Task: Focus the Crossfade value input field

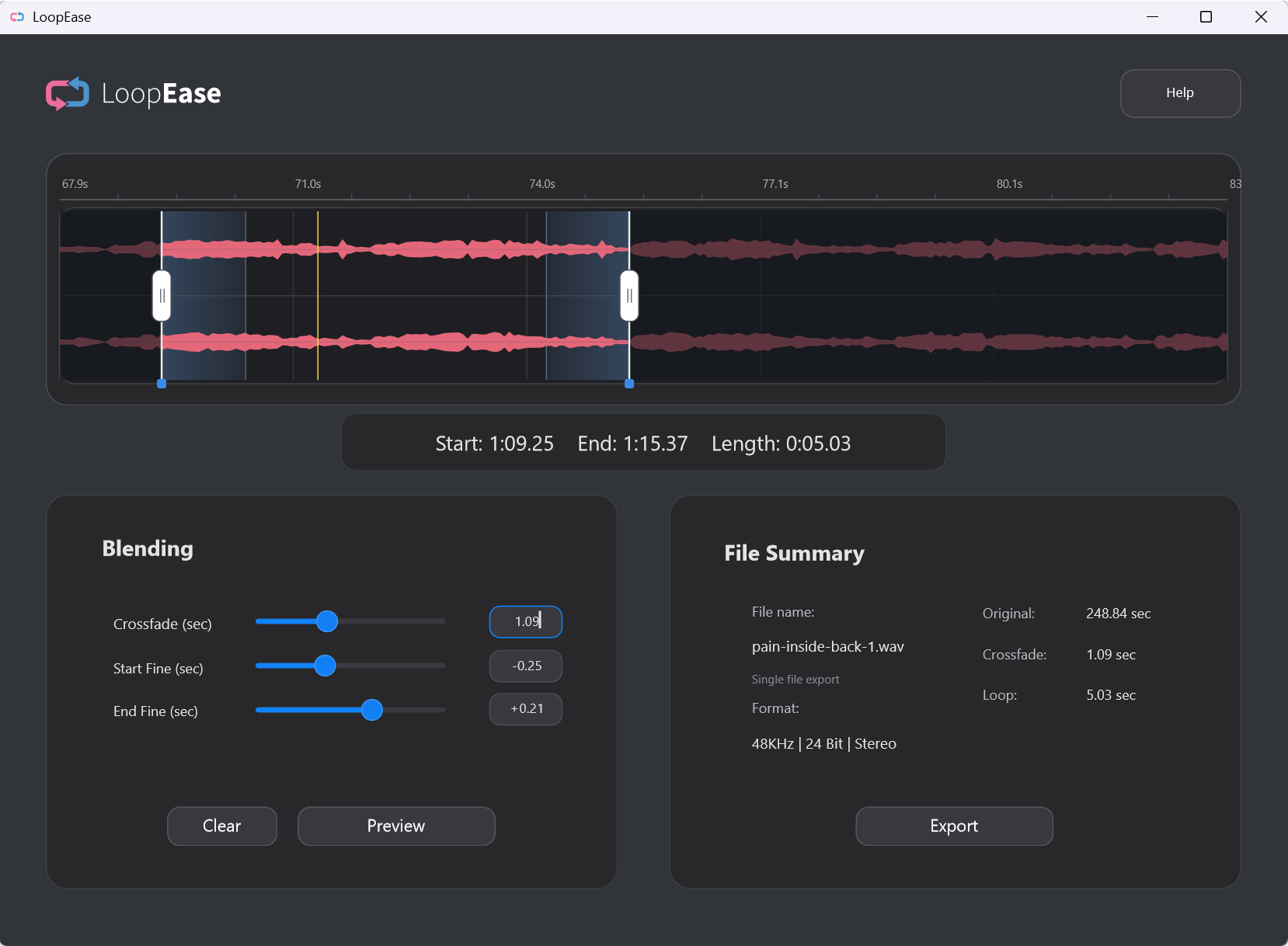Action: pos(526,621)
